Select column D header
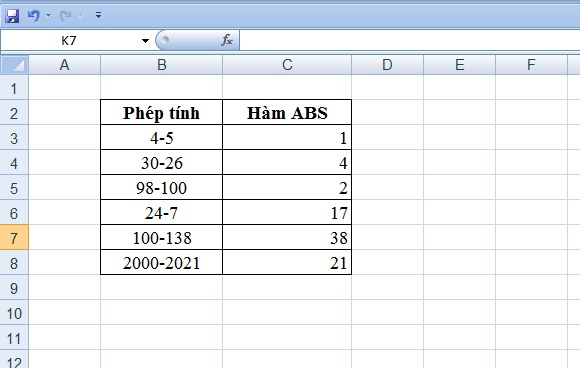 click(x=387, y=65)
